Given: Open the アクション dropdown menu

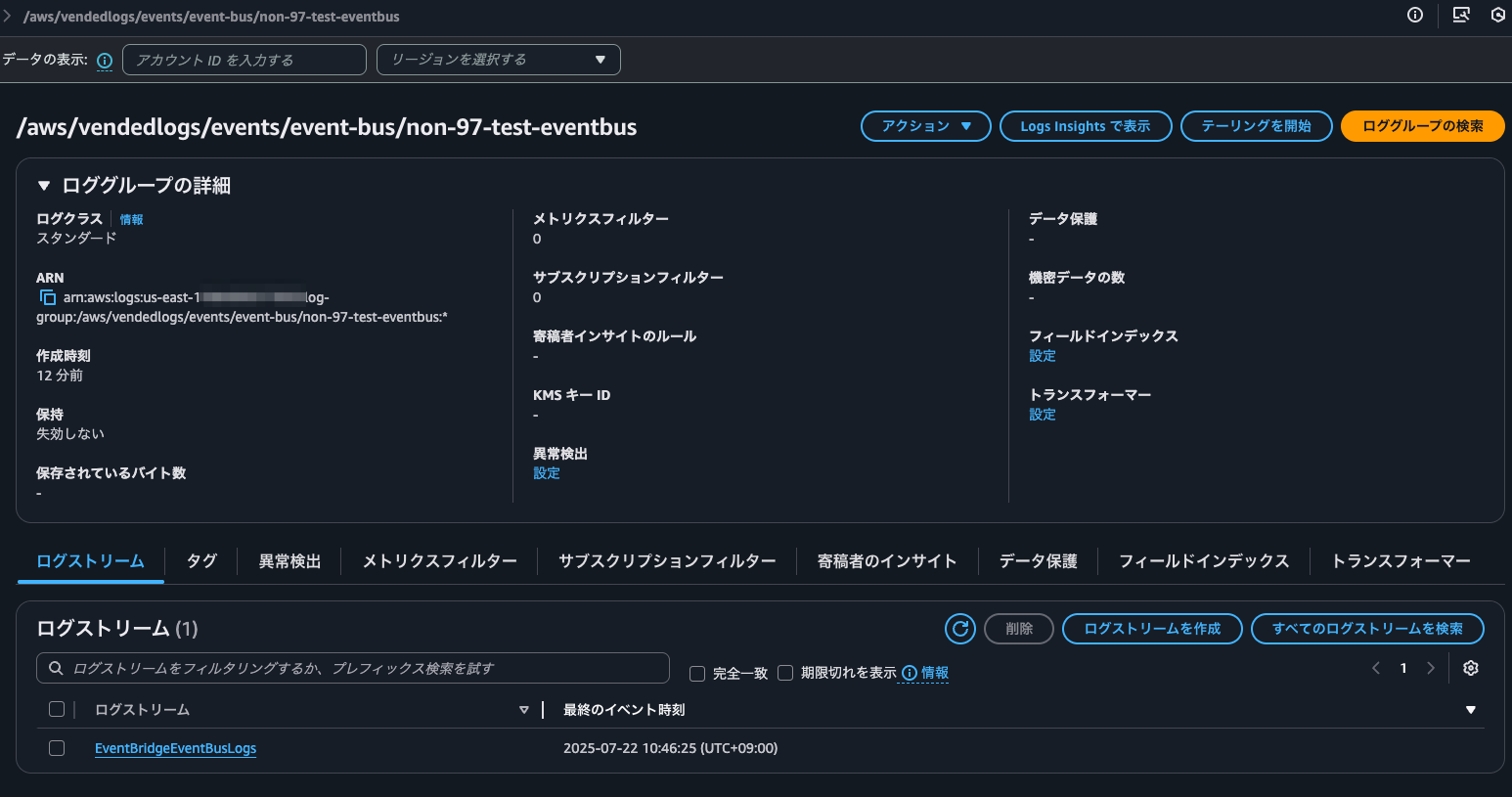Looking at the screenshot, I should pos(925,126).
